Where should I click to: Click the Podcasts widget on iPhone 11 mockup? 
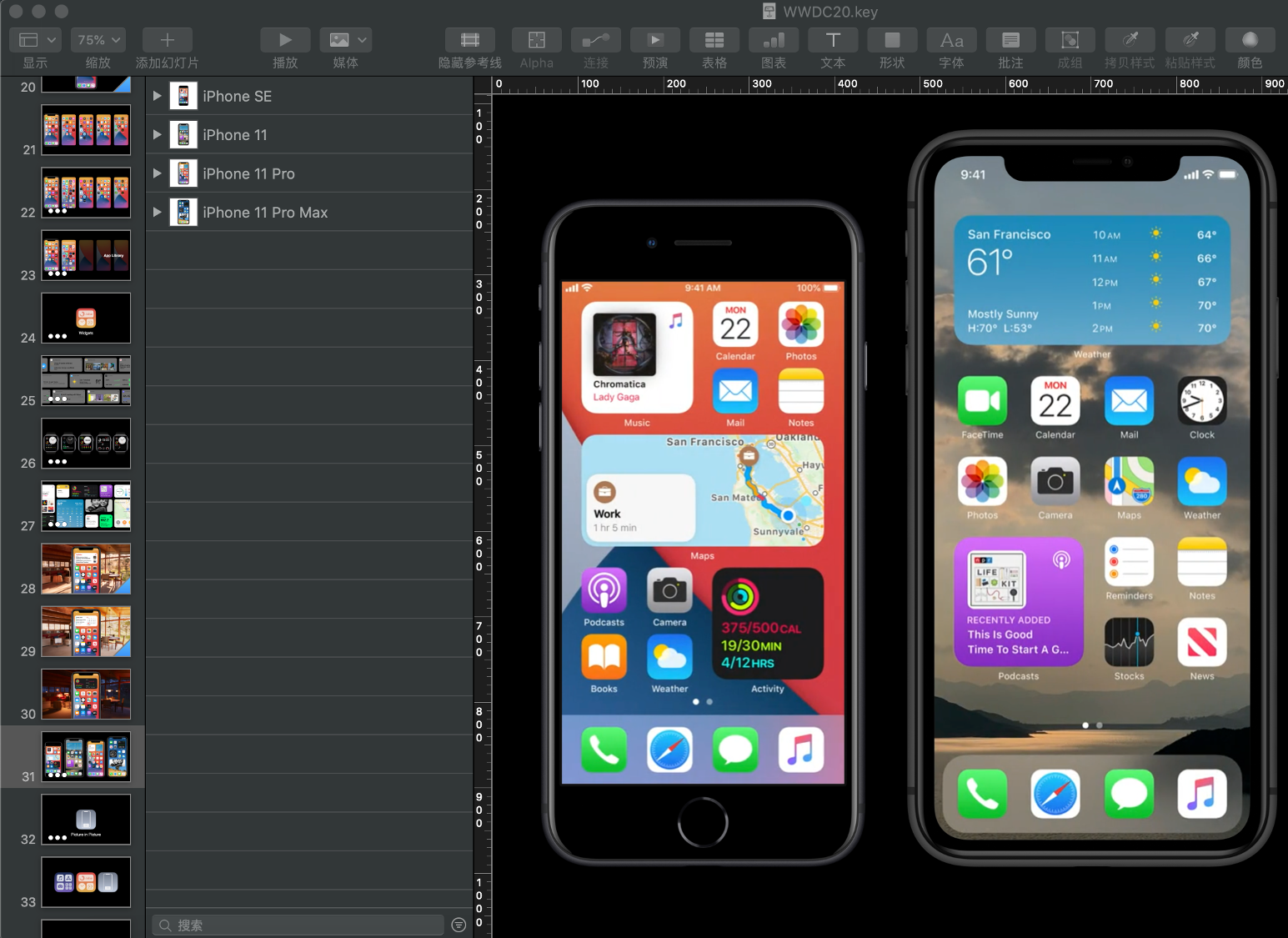(x=1019, y=601)
